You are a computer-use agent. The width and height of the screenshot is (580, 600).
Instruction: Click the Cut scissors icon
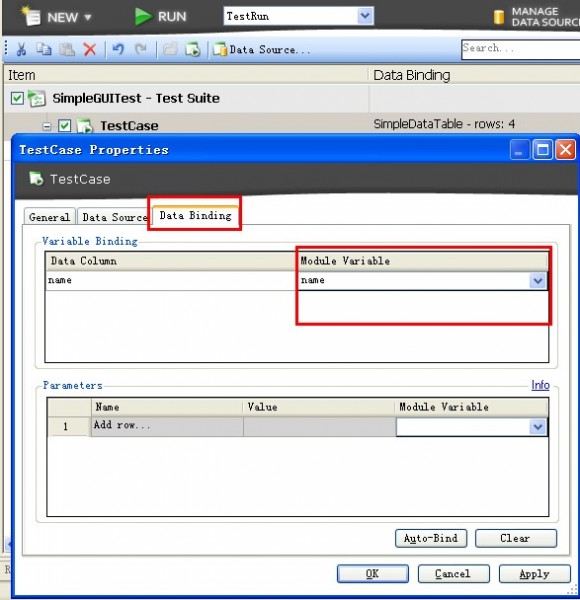(x=21, y=49)
